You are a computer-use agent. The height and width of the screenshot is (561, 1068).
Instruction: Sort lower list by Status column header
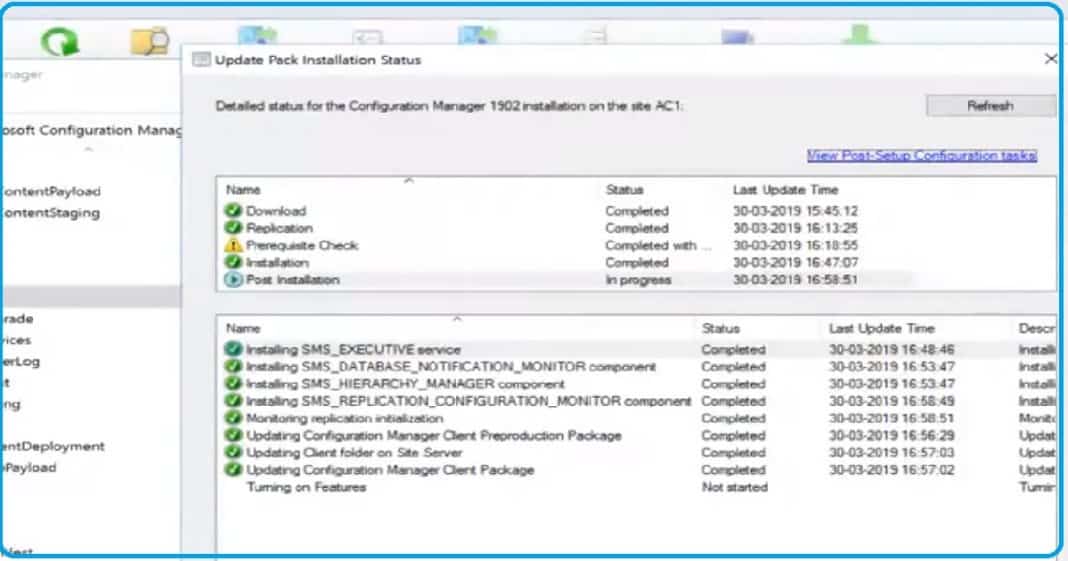721,328
